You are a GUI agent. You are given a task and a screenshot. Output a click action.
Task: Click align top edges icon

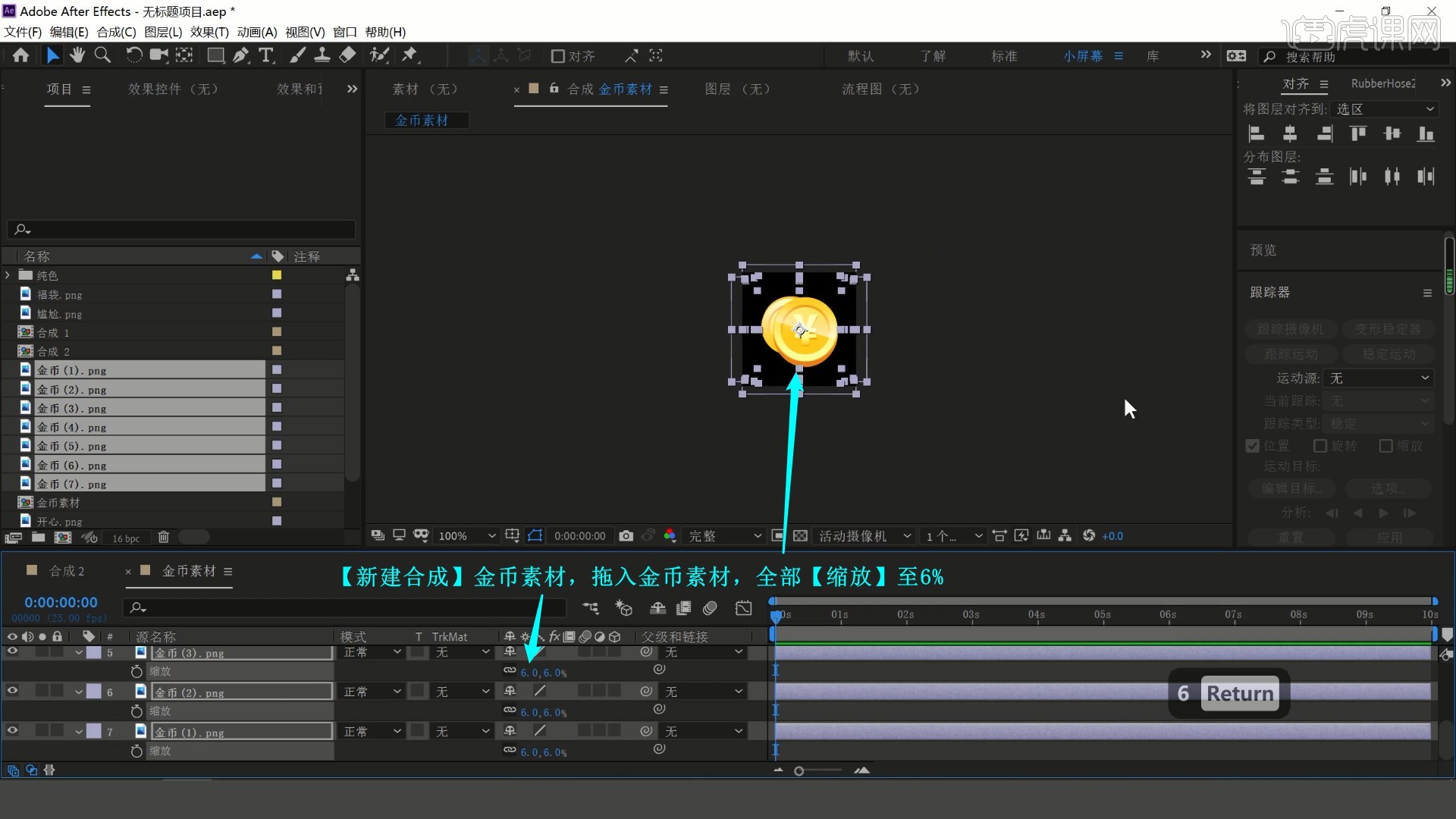[x=1358, y=134]
